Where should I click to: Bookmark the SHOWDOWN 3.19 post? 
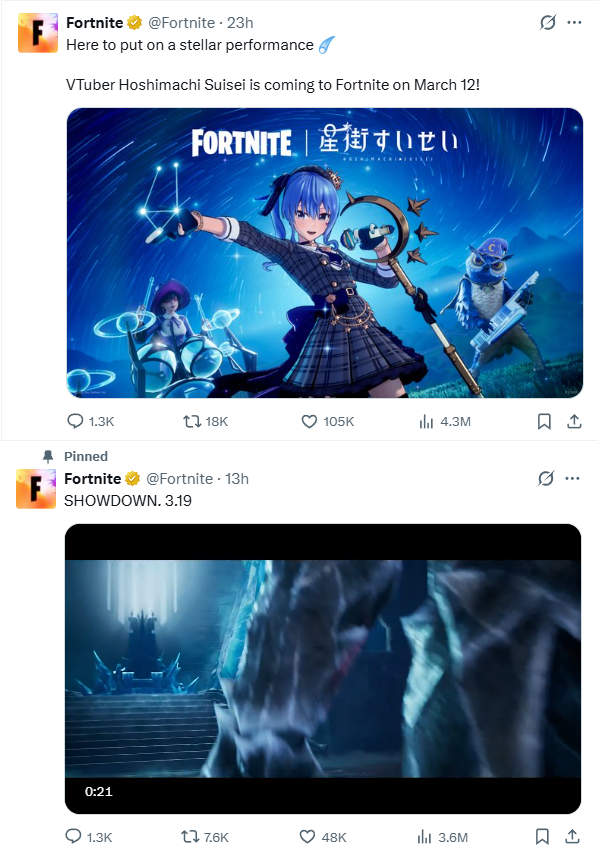542,837
